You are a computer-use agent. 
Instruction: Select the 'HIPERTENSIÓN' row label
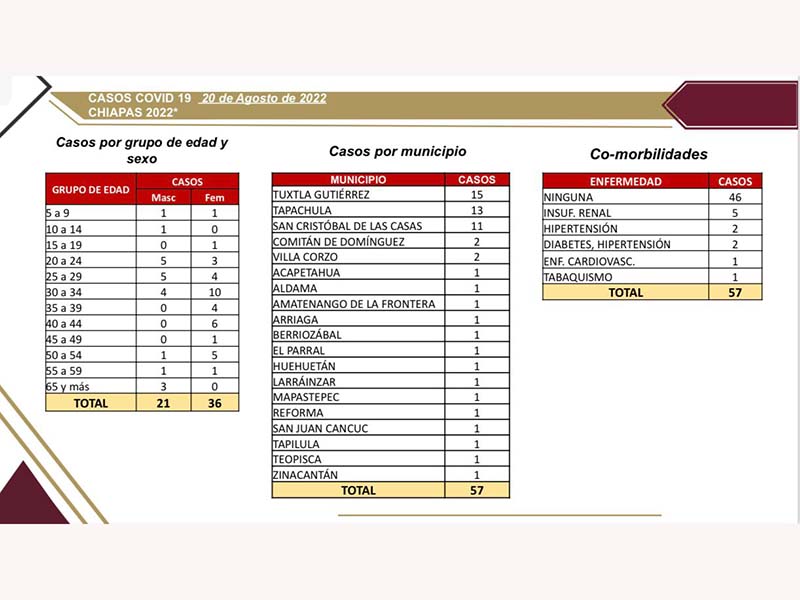(x=581, y=229)
